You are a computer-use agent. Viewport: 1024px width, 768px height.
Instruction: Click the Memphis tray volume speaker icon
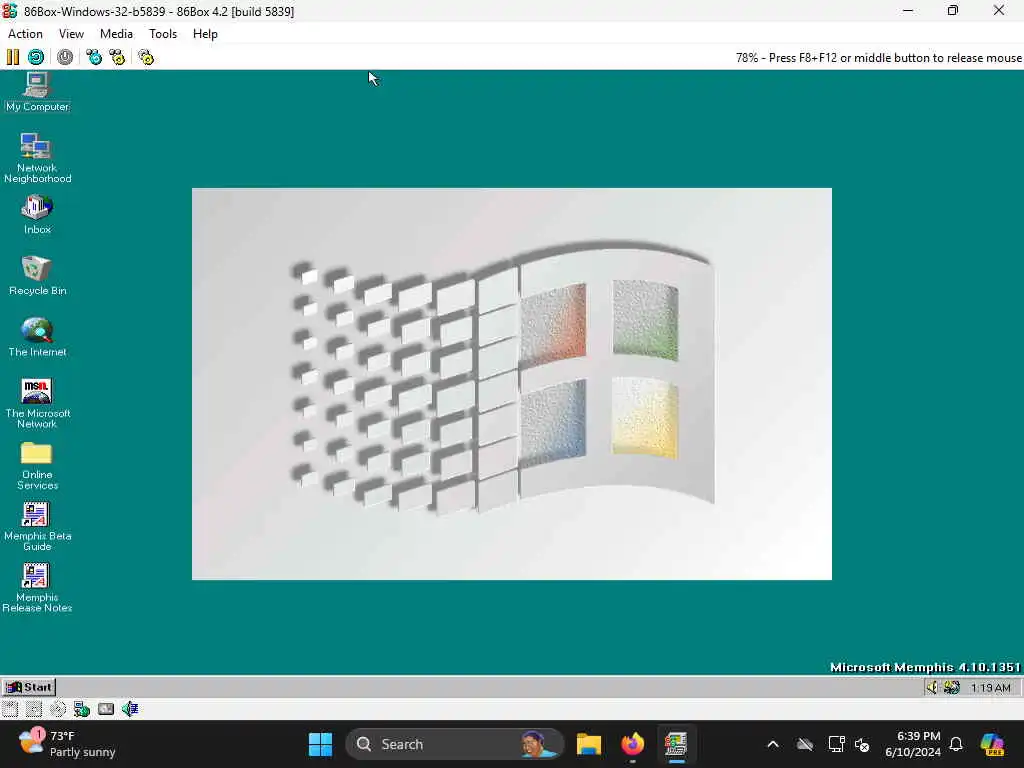point(932,687)
